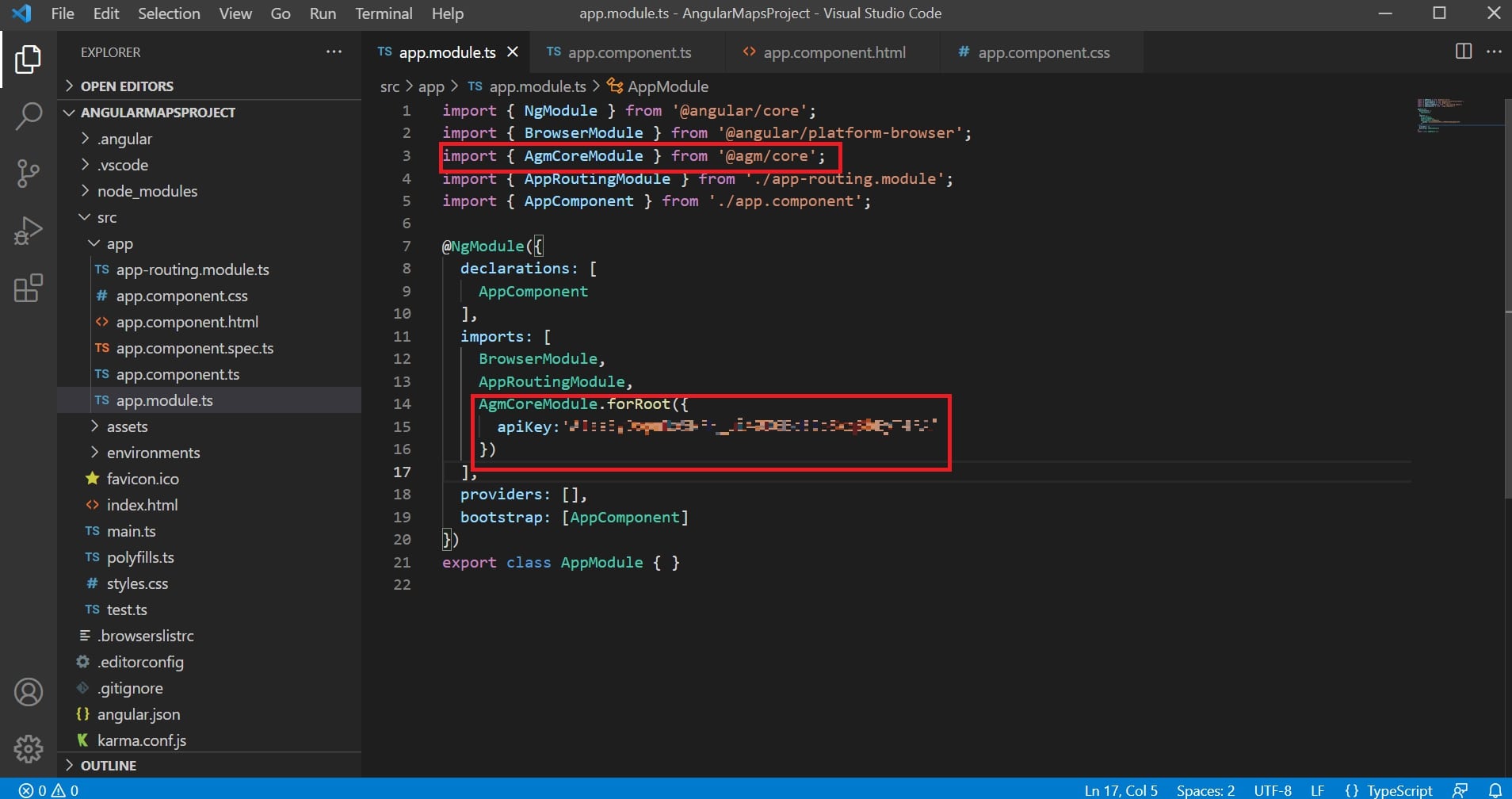Screen dimensions: 1512x799
Task: Click the errors and warnings indicator
Action: point(49,790)
